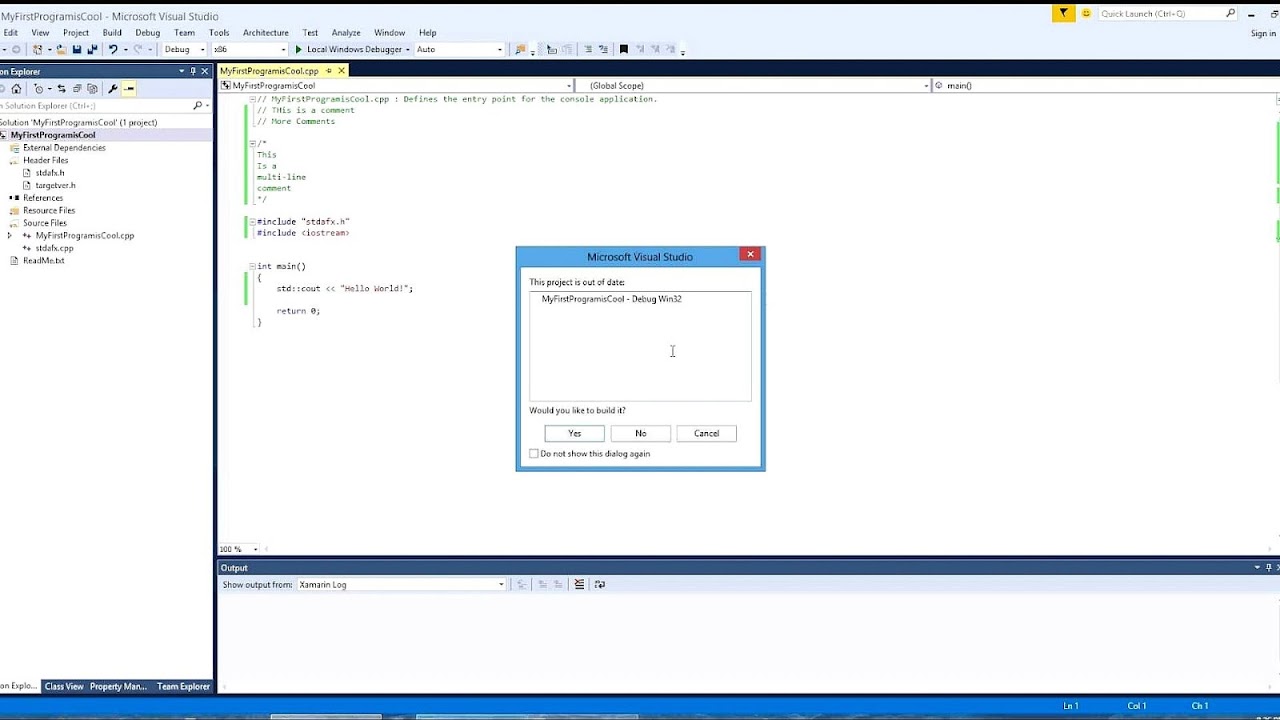Click the Sync with Active Document icon
Screen dimensions: 1280x720
tap(61, 88)
